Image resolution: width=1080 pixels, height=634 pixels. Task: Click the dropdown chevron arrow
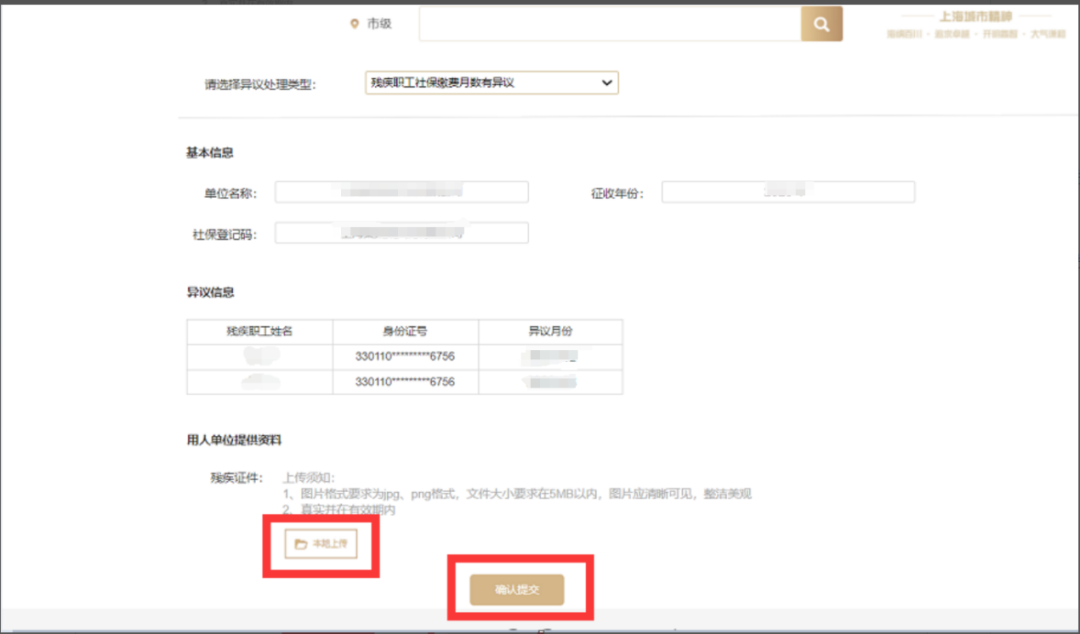point(607,83)
